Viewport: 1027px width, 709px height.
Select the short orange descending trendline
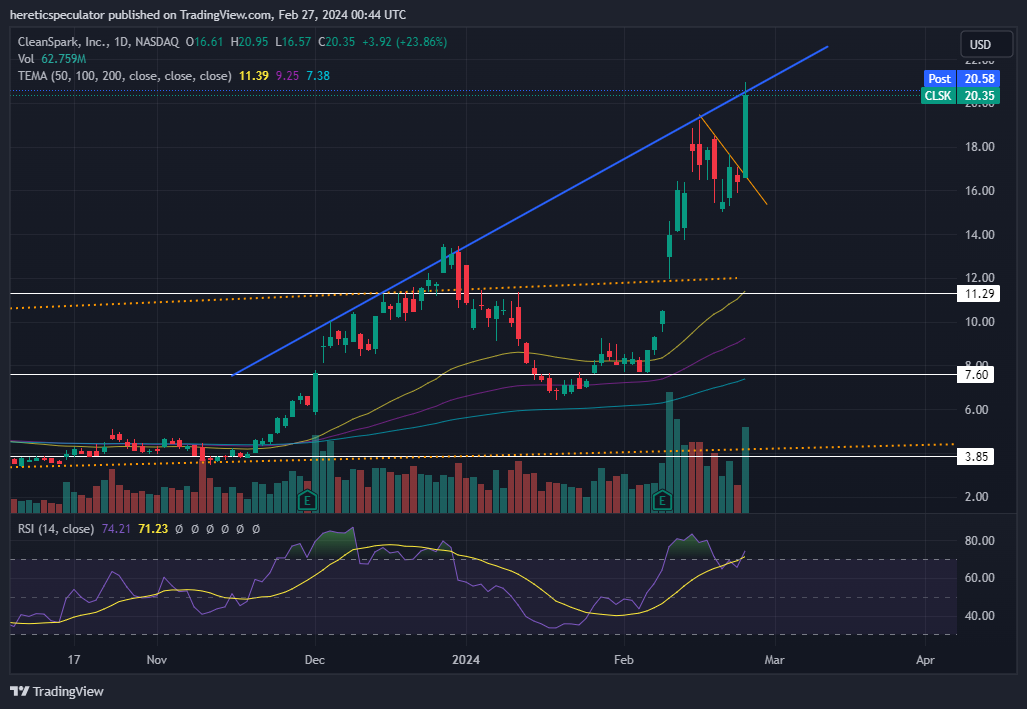pyautogui.click(x=732, y=159)
